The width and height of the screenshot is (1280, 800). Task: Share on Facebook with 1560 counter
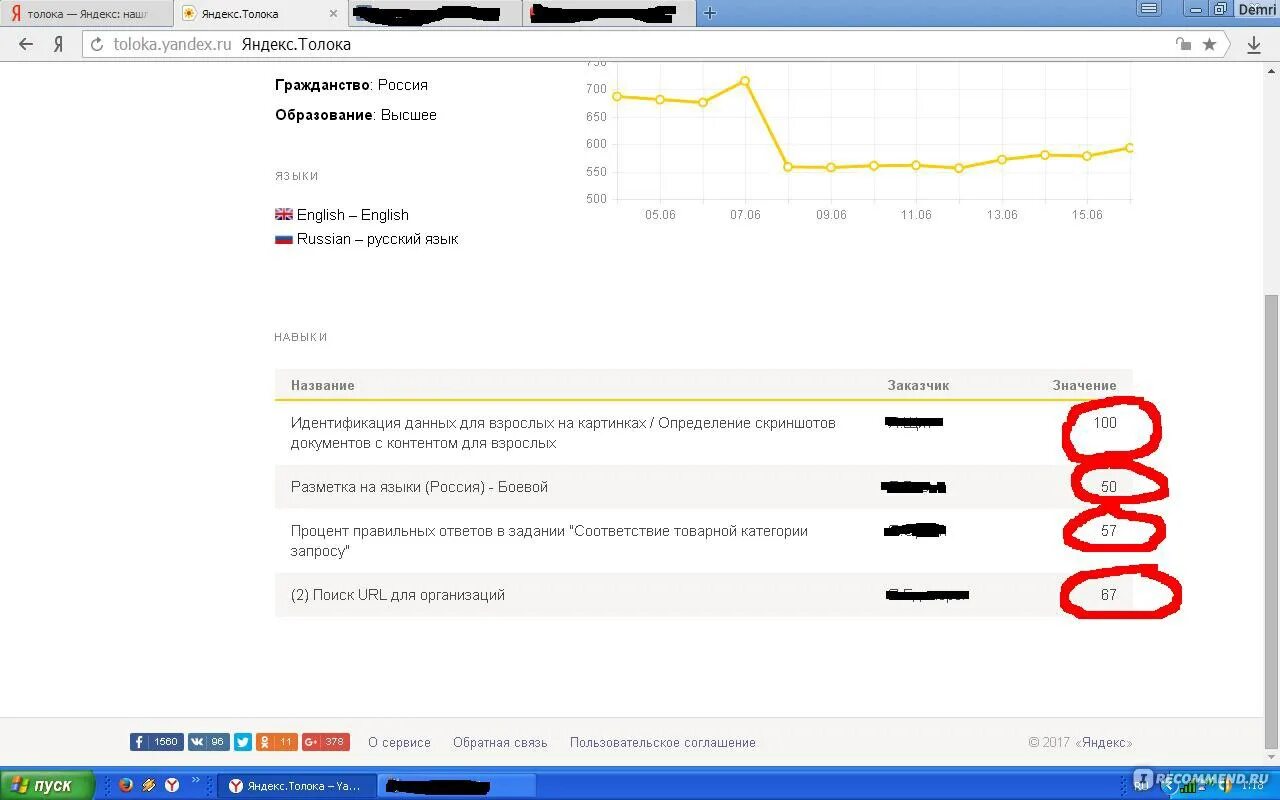click(x=156, y=742)
